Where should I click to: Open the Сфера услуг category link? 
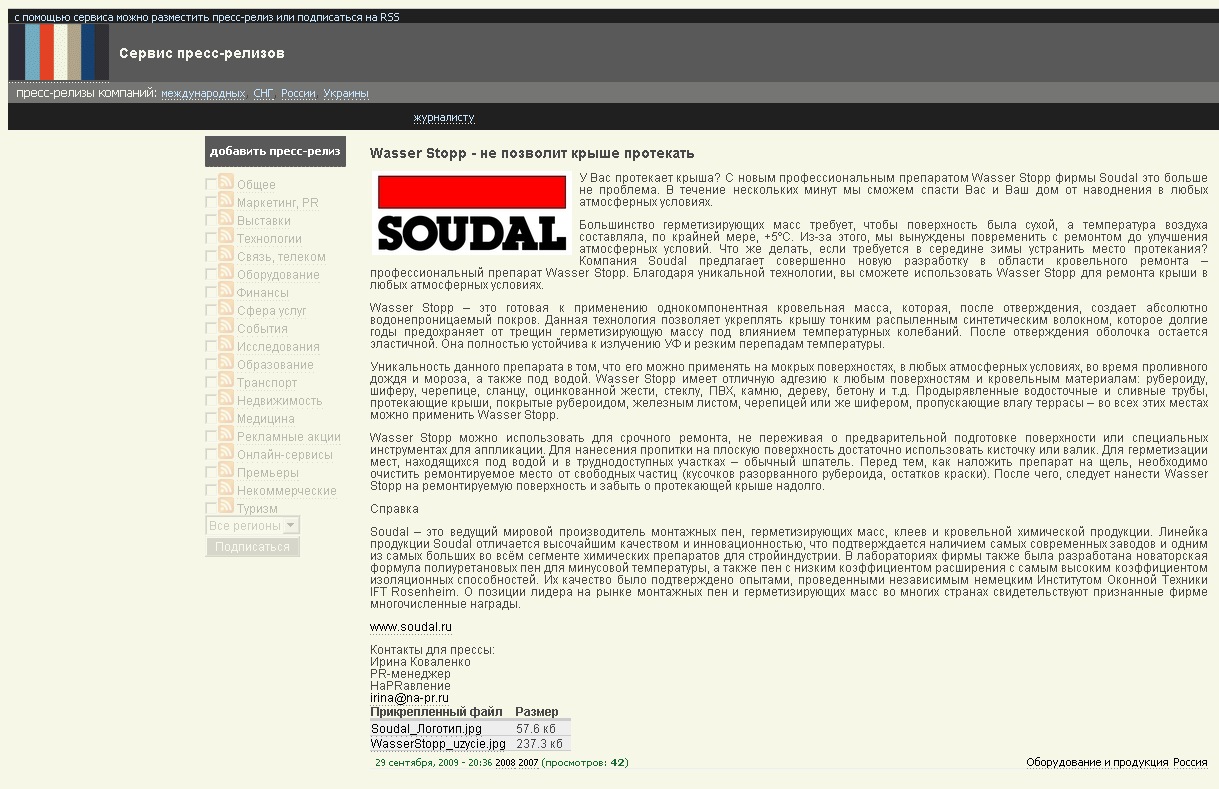click(x=272, y=311)
